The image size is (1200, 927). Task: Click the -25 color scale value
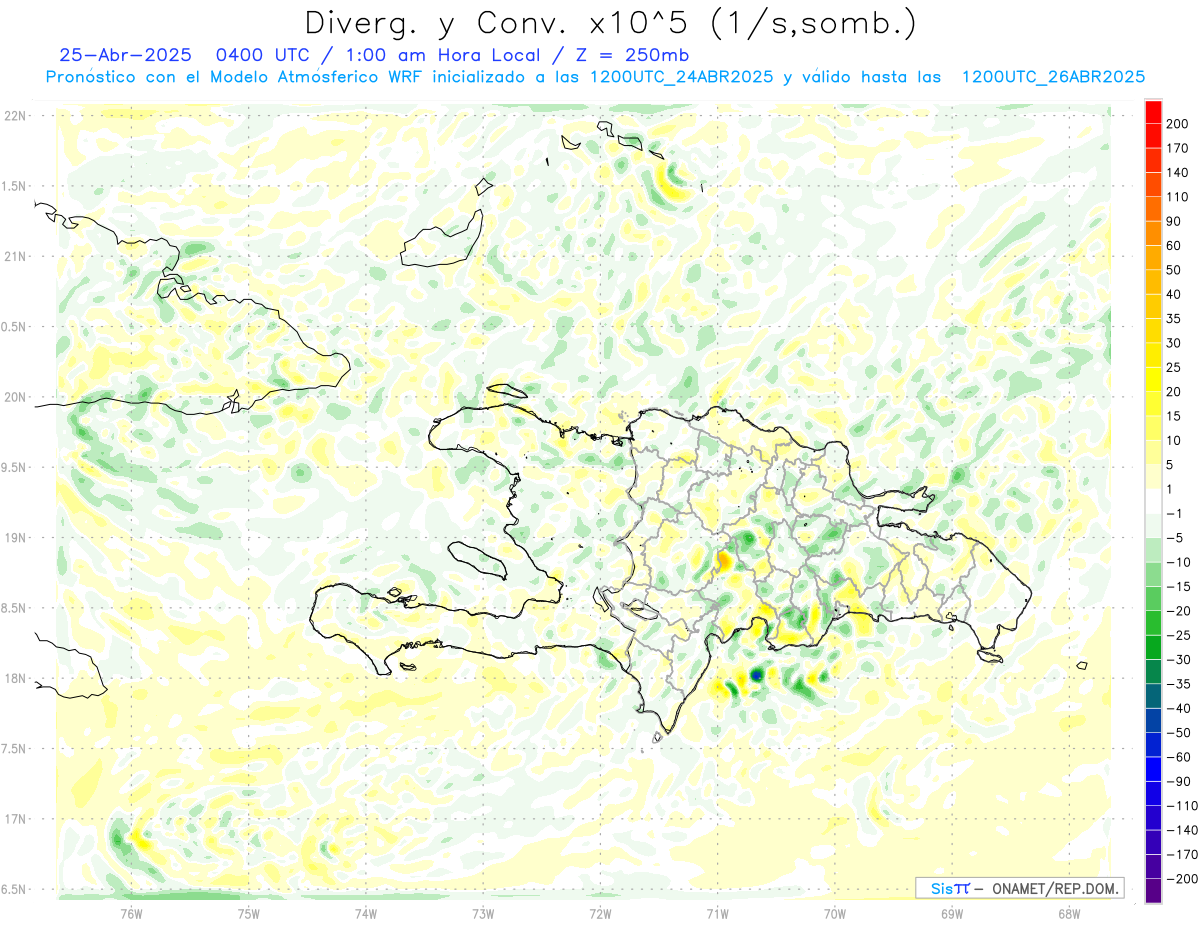(x=1177, y=635)
